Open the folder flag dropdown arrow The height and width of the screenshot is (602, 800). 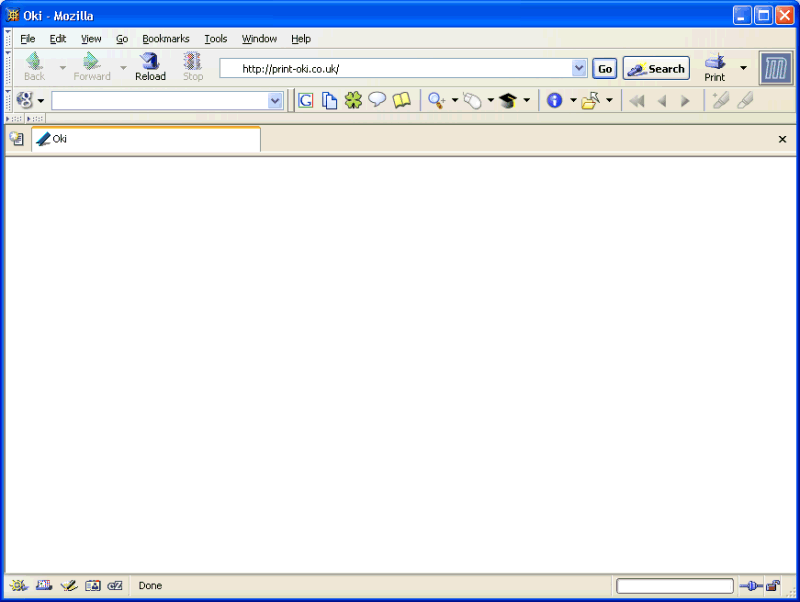609,100
